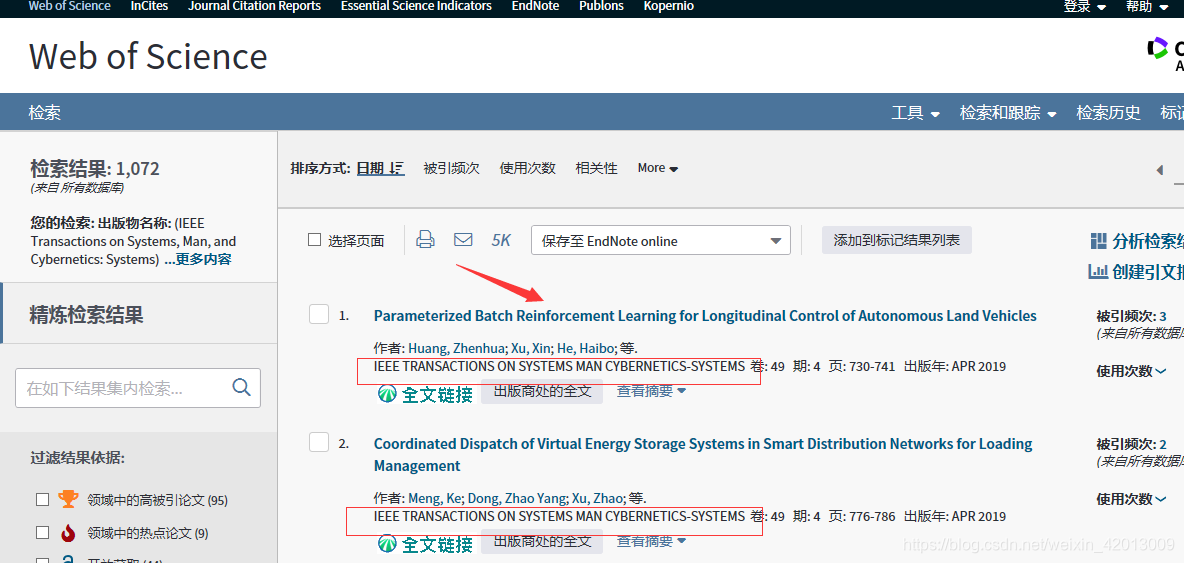Click 更多内容 link in search summary
Screen dimensions: 1184x563
(x=204, y=260)
